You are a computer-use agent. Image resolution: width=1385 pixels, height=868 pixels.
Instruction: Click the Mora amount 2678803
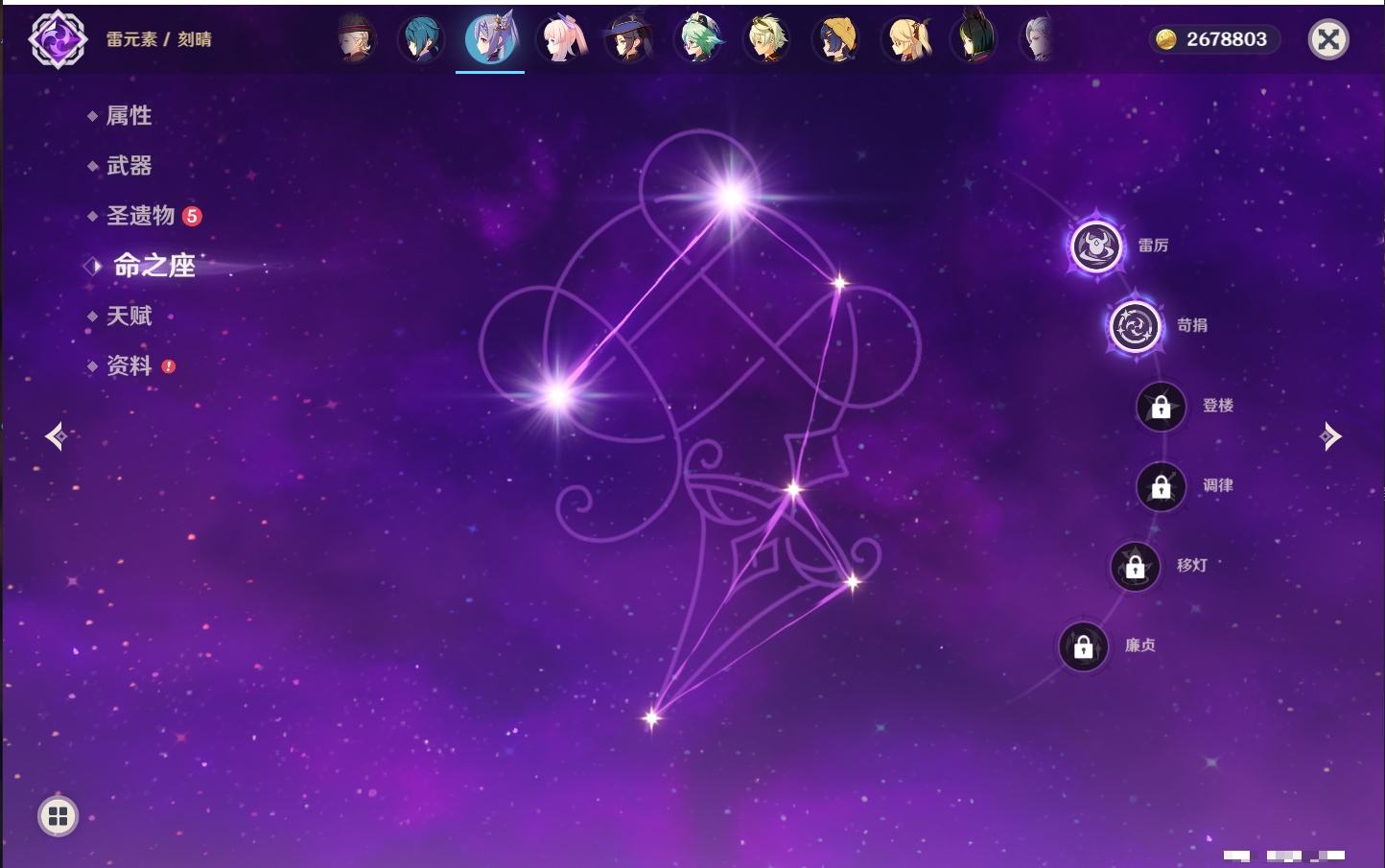point(1227,39)
